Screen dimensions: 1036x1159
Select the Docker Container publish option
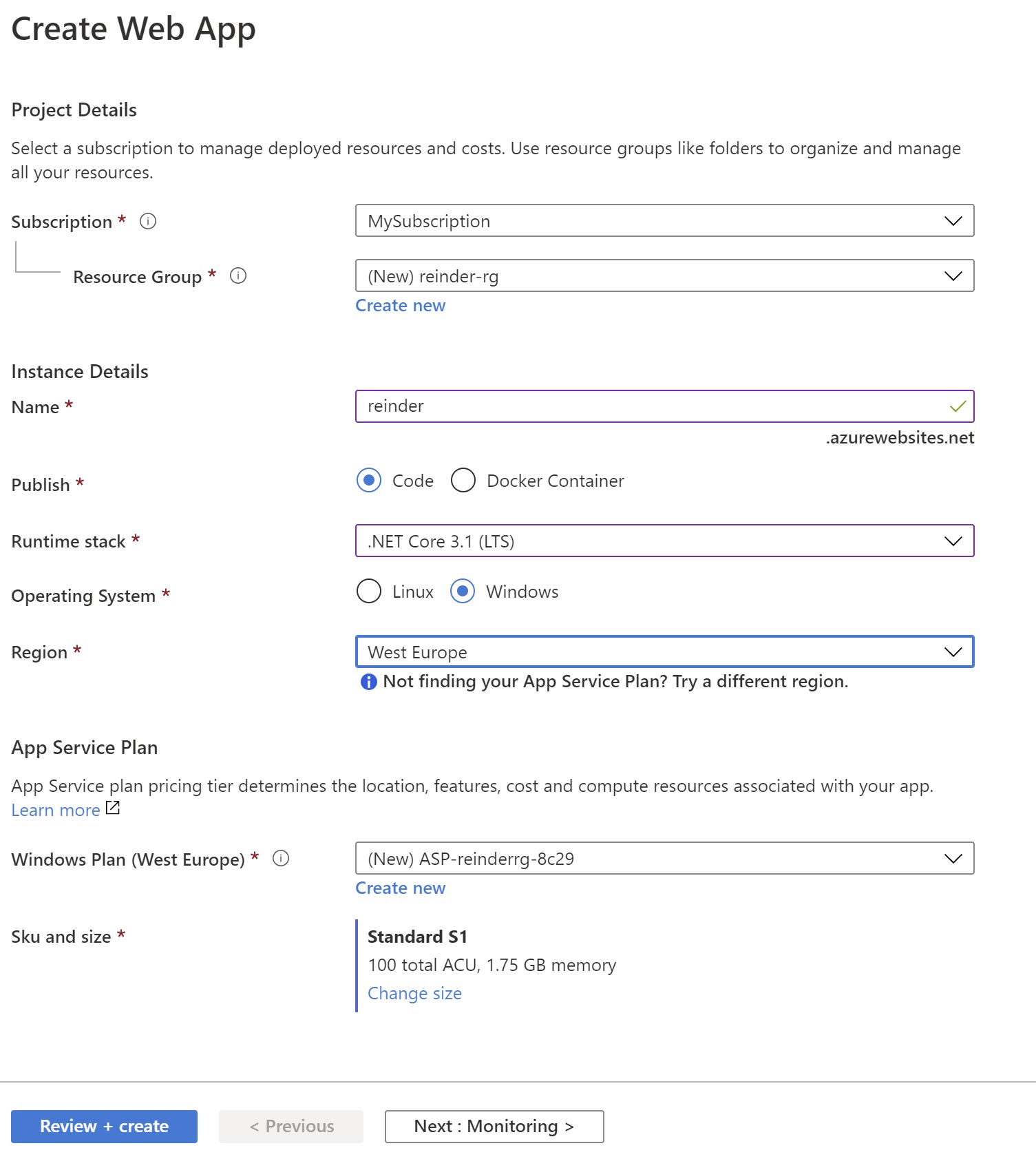pyautogui.click(x=463, y=481)
